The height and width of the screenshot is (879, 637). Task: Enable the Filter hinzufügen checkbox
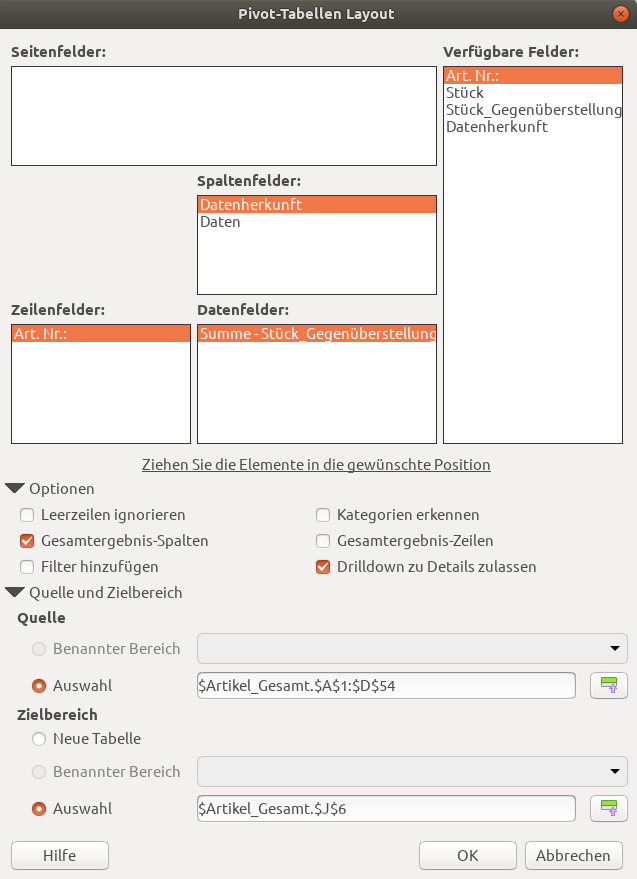point(27,567)
